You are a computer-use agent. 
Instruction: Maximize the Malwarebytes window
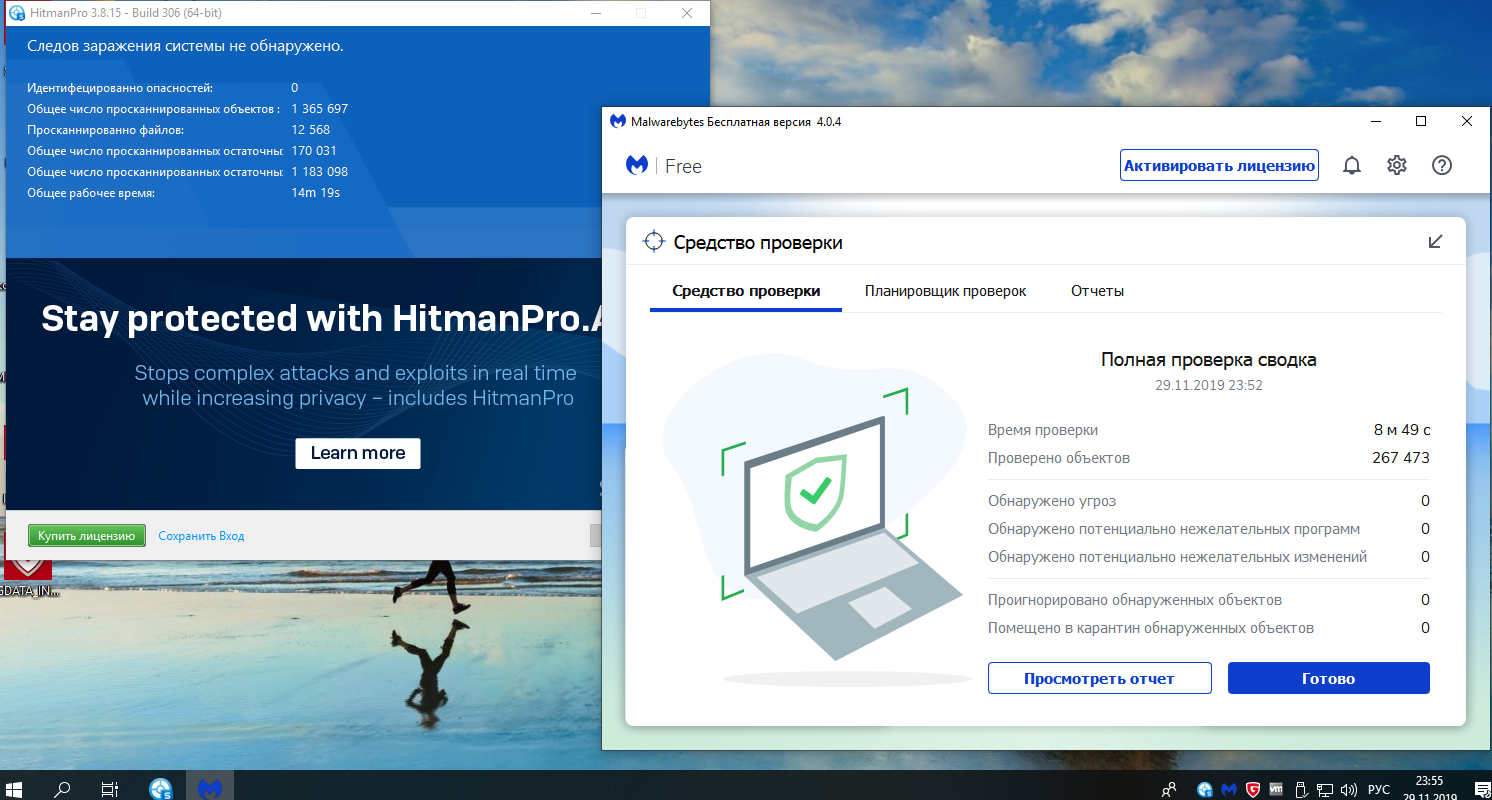[x=1421, y=122]
